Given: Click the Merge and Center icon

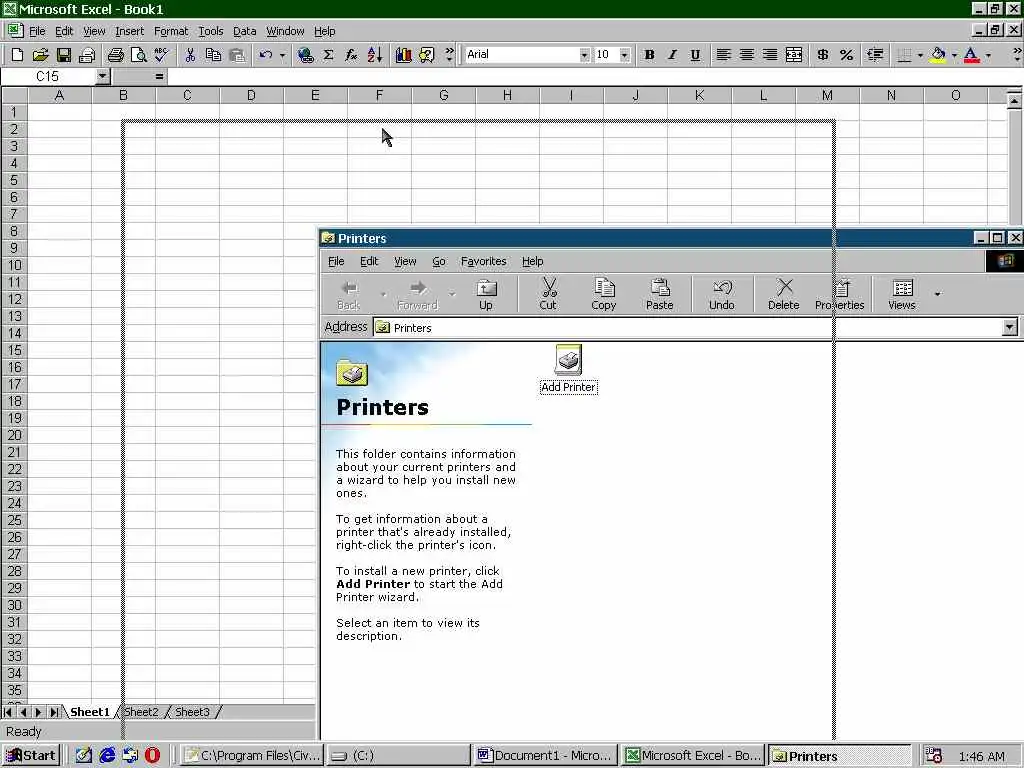Looking at the screenshot, I should [x=794, y=55].
